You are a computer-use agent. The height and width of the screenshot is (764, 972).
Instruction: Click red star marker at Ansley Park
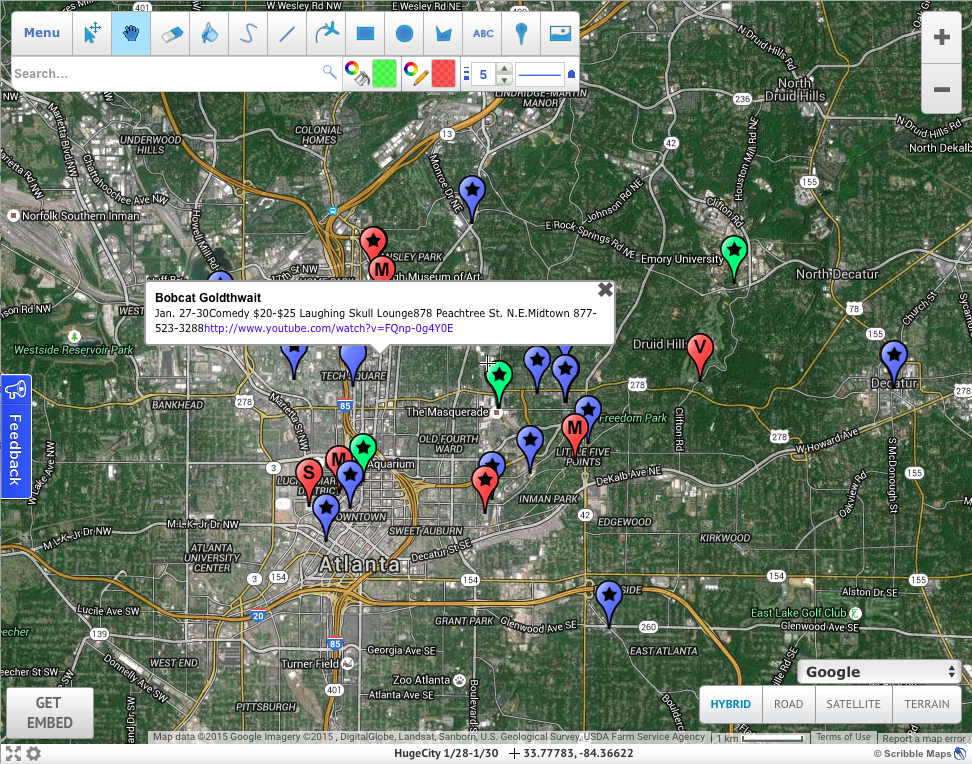click(x=373, y=243)
